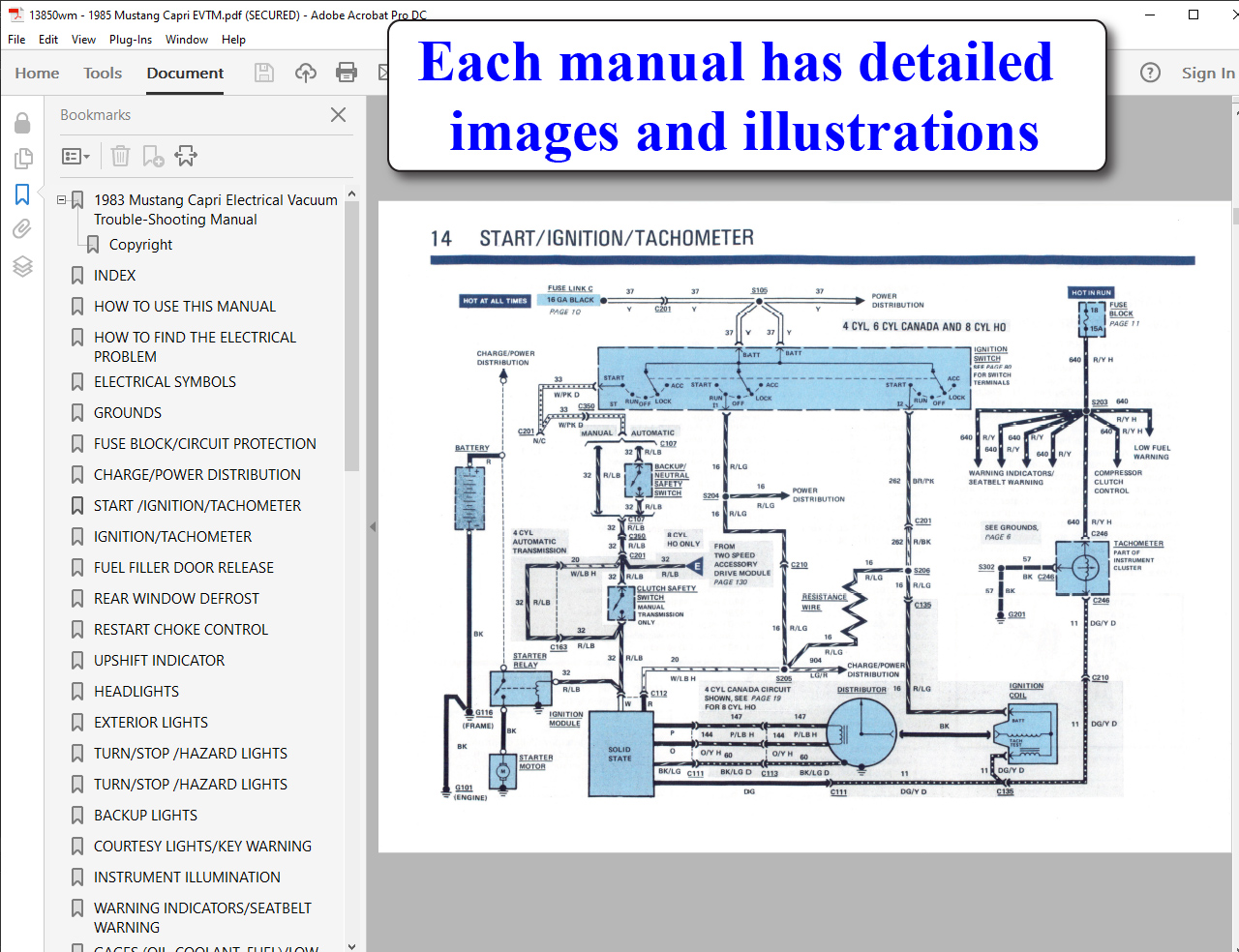Select START /IGNITION/TACHOMETER bookmark
Image resolution: width=1239 pixels, height=952 pixels.
pyautogui.click(x=197, y=506)
